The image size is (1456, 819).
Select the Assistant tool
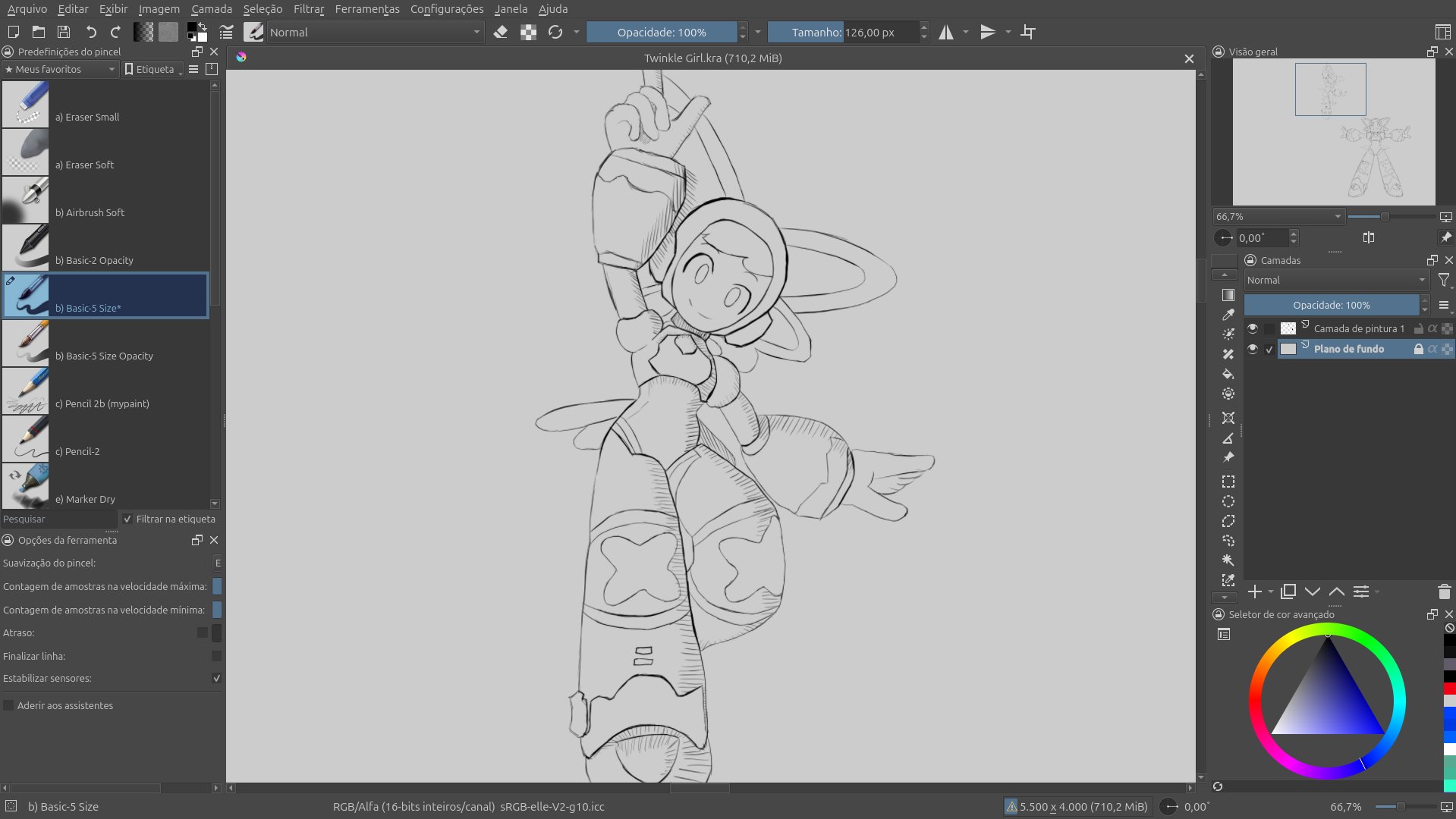(1228, 418)
